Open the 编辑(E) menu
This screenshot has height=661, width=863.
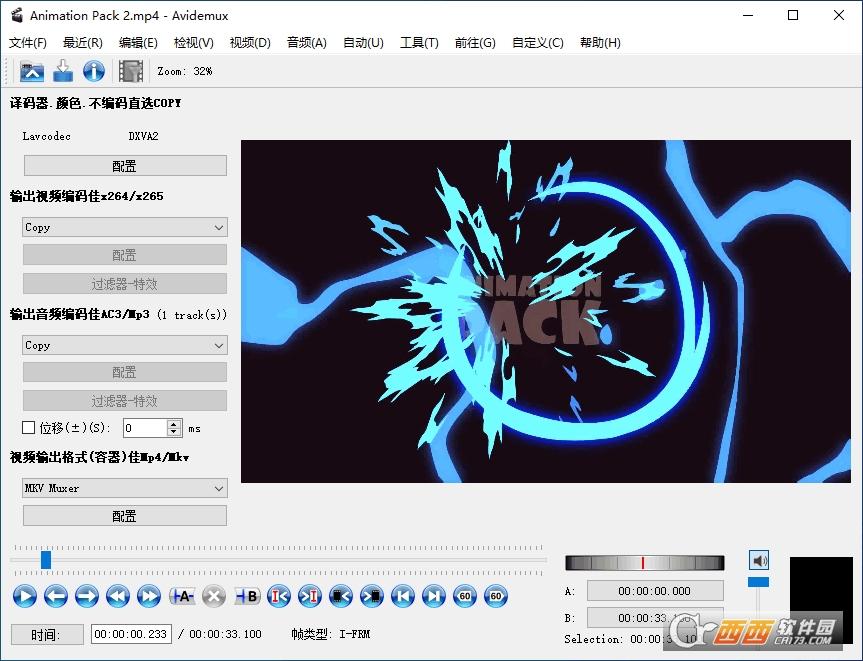[x=138, y=43]
